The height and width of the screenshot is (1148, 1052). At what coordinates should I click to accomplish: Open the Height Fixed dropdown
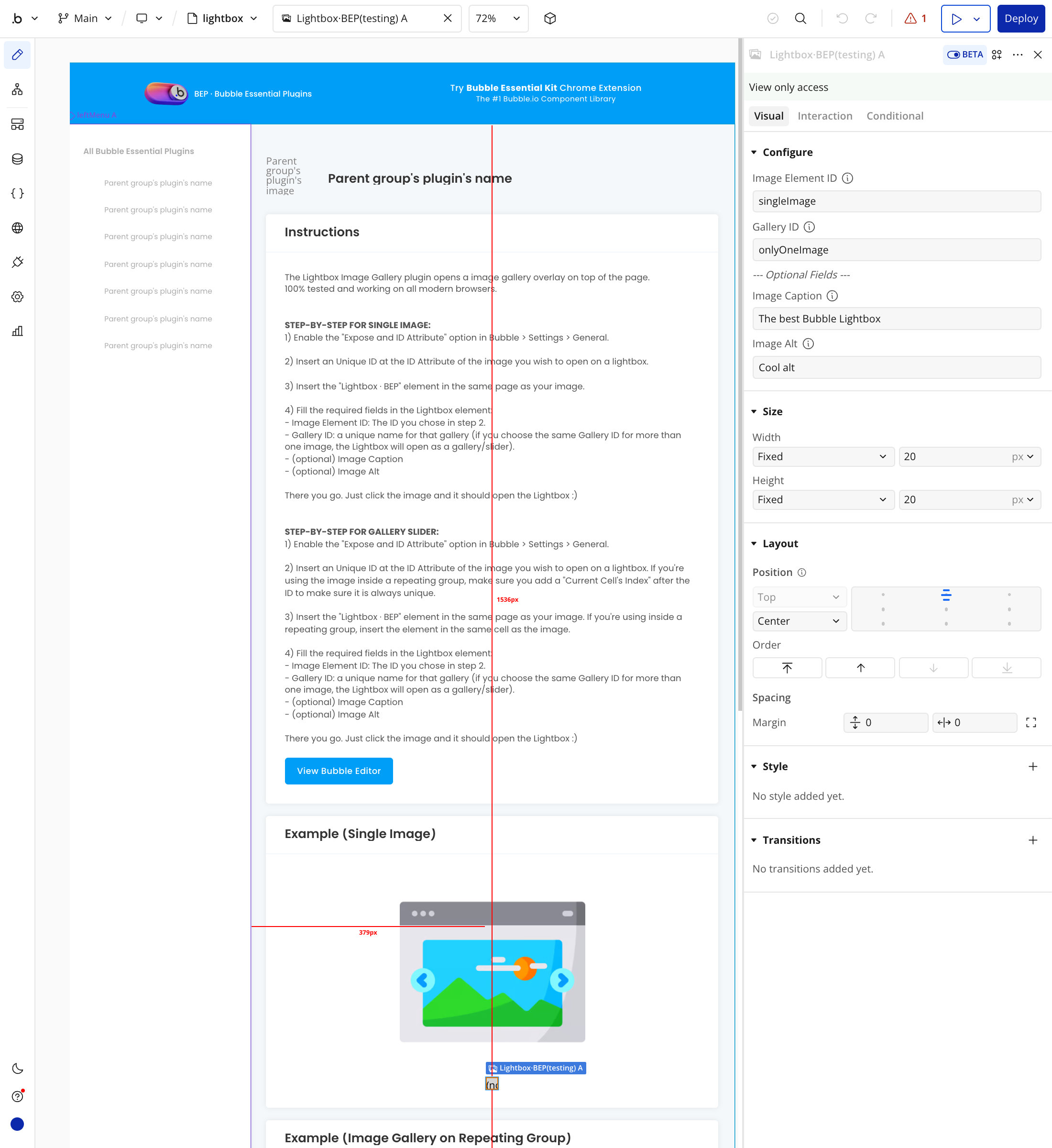(823, 499)
